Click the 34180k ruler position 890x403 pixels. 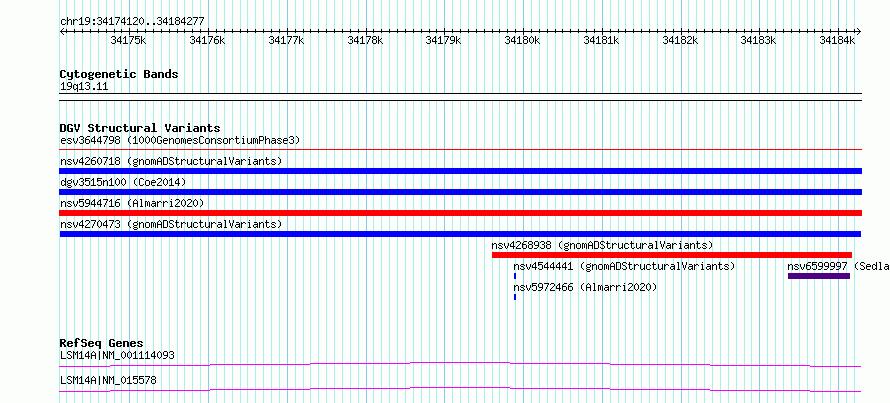coord(523,40)
